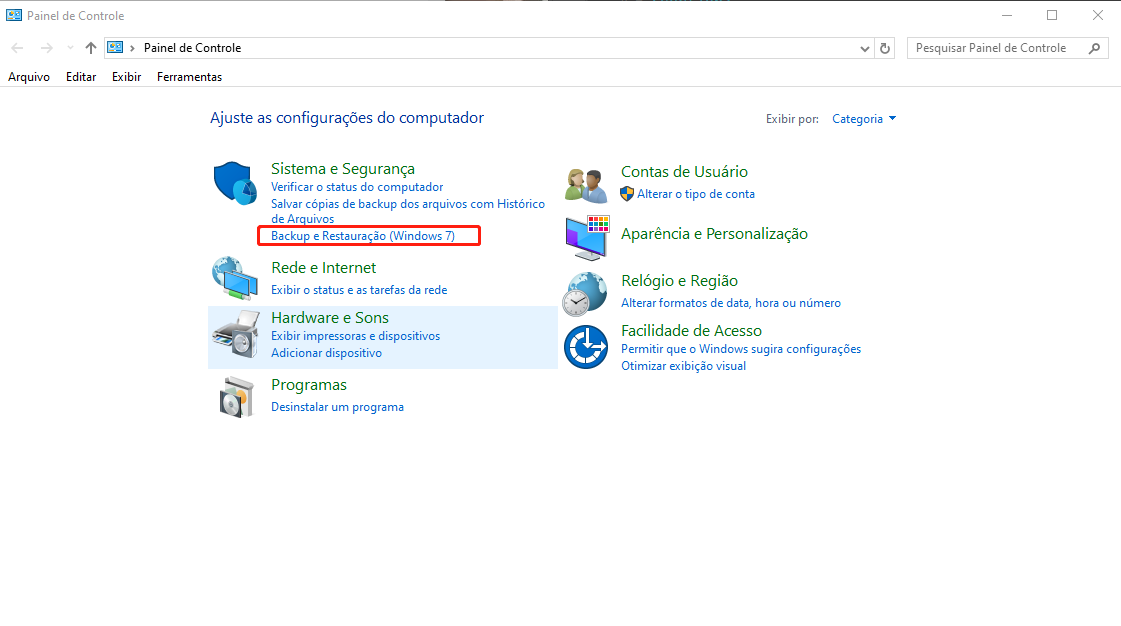Click the Relógio e Região clock icon
Viewport: 1121px width, 626px height.
pyautogui.click(x=585, y=293)
